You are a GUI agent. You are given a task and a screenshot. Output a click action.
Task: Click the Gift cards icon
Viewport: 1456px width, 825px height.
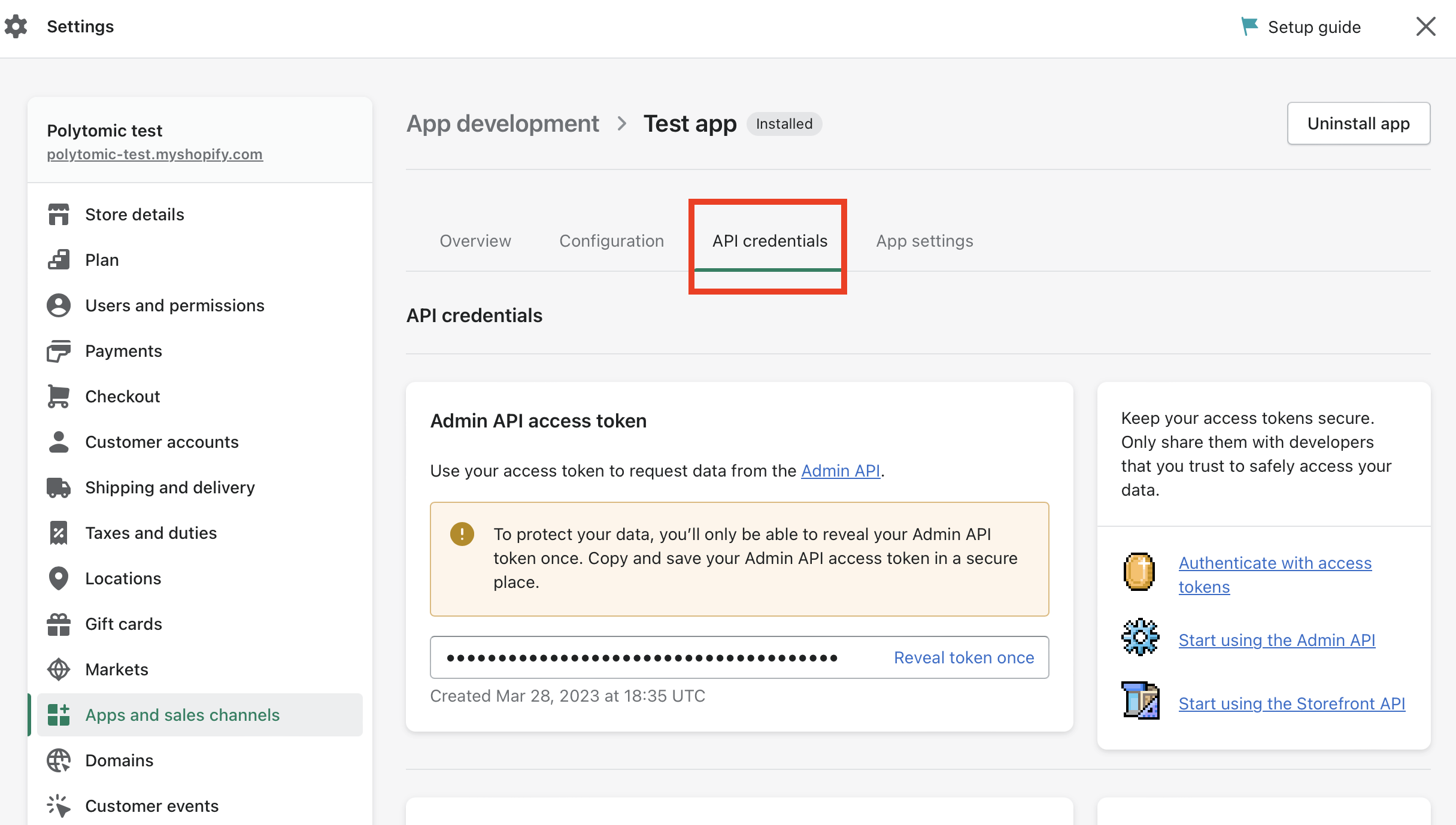click(x=59, y=624)
